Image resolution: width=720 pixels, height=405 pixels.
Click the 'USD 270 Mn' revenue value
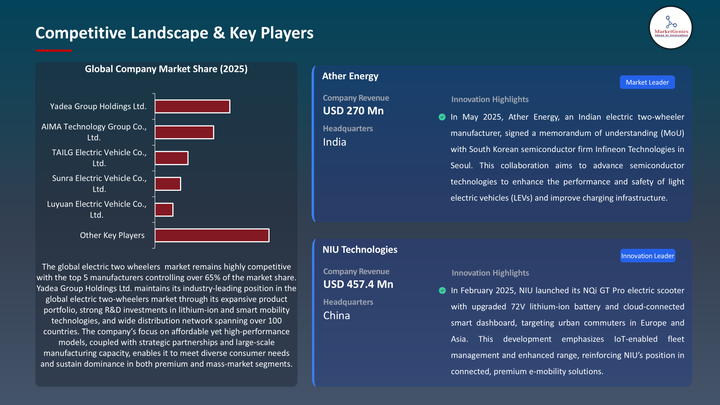tap(353, 111)
